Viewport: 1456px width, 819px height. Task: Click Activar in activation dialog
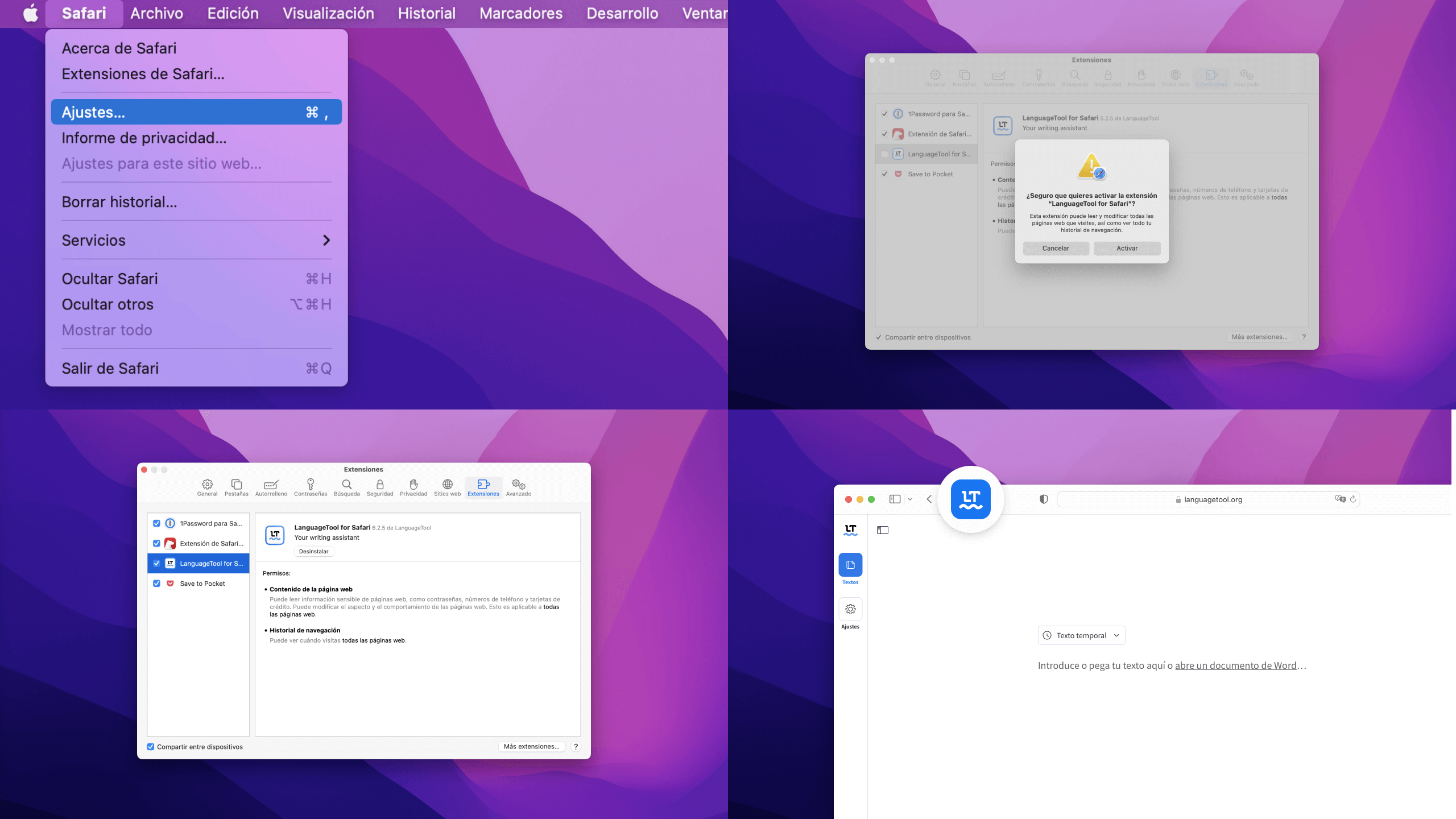click(1127, 248)
